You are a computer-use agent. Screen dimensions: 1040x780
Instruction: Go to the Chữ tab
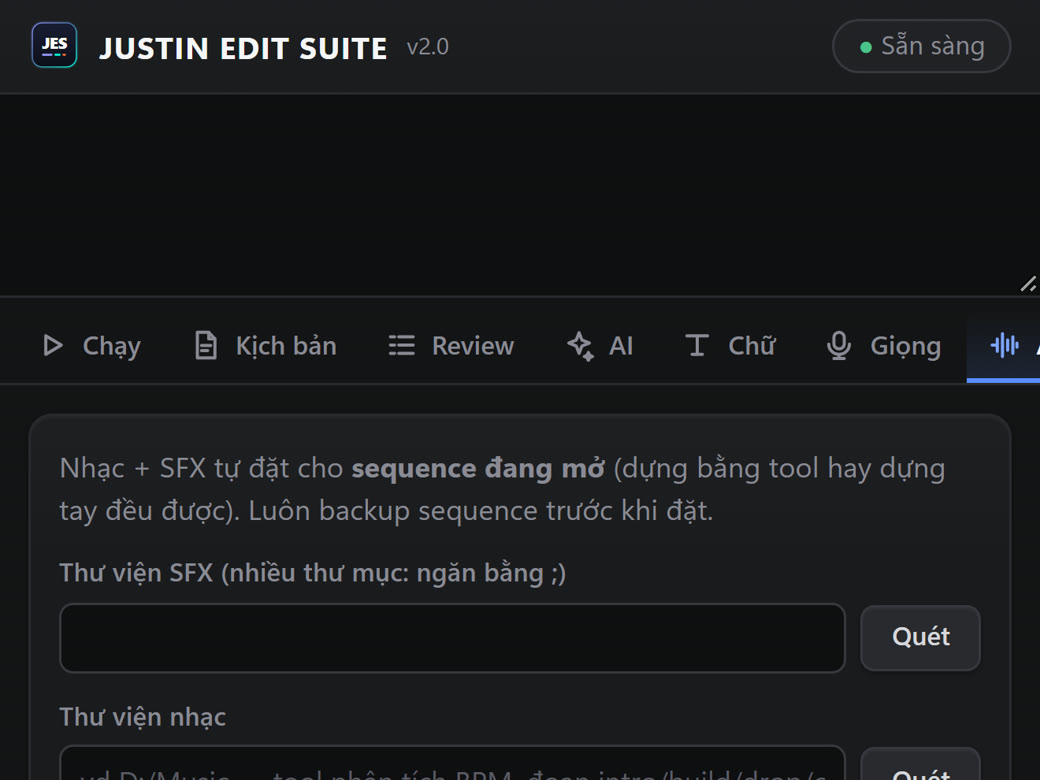[730, 346]
